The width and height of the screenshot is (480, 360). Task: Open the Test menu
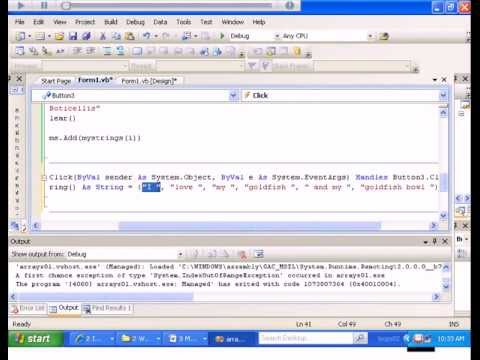pos(206,22)
